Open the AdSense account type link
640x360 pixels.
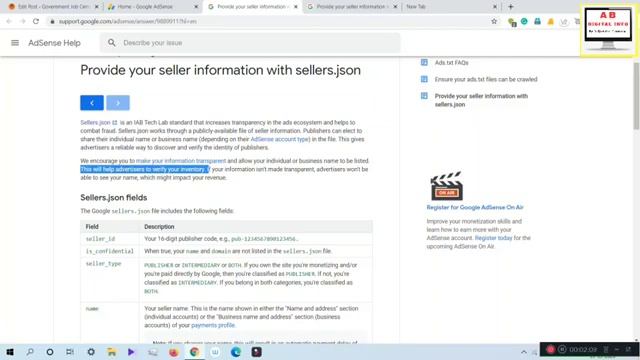point(280,139)
